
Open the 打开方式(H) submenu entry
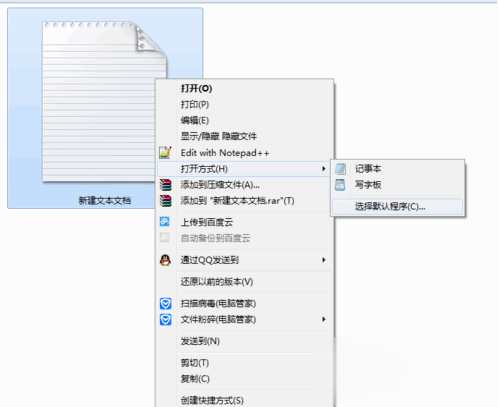[244, 169]
